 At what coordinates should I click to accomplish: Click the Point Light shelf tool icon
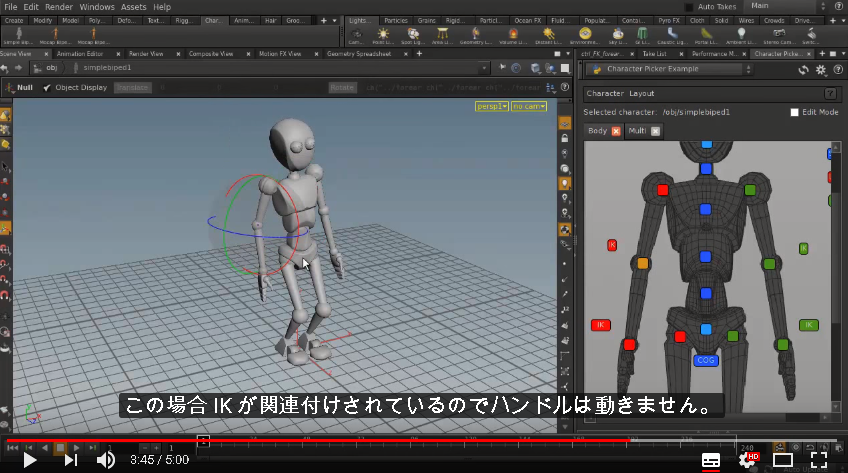(x=383, y=34)
